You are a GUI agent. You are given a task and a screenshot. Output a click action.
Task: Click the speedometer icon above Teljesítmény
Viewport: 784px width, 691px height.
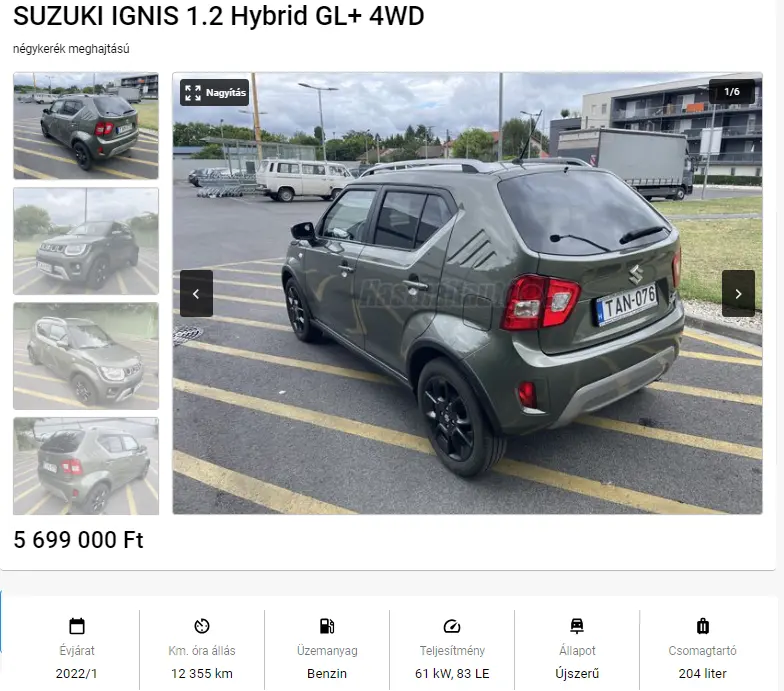[x=452, y=626]
